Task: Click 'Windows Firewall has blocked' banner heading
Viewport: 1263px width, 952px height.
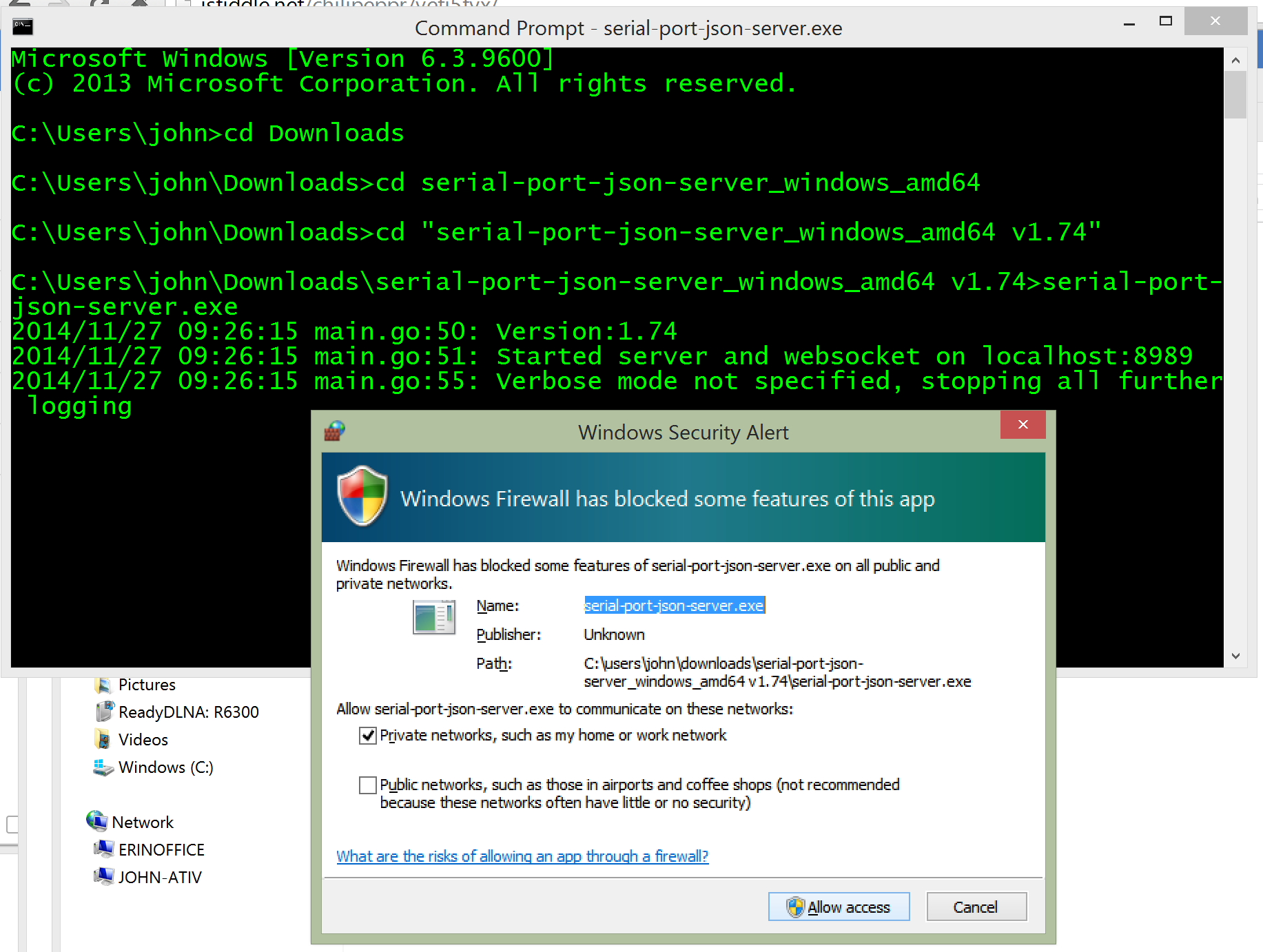Action: pos(667,499)
